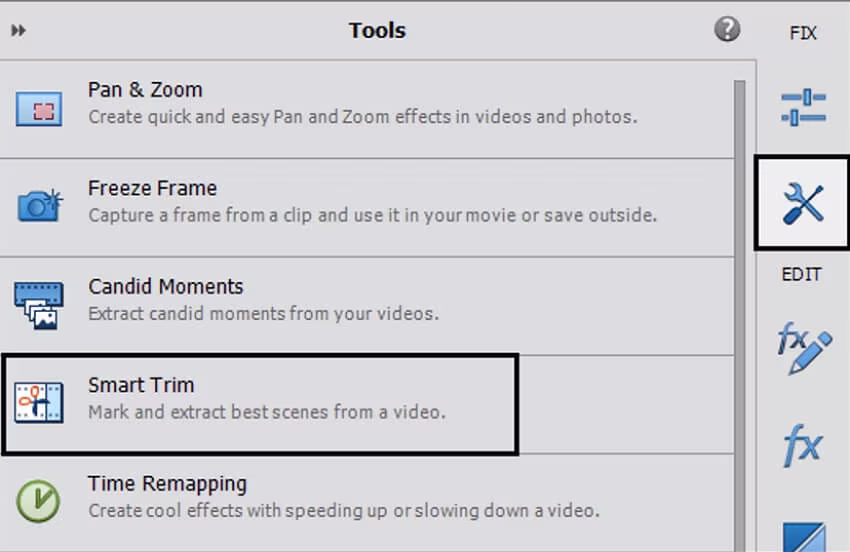Click the EDIT section label
850x552 pixels.
click(x=802, y=274)
